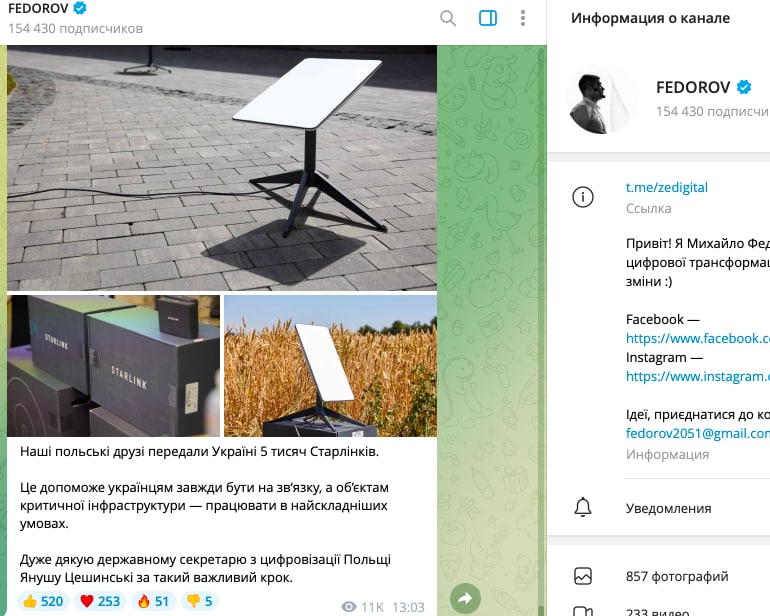Open the 857 фотографий media section
The image size is (770, 616).
point(658,576)
